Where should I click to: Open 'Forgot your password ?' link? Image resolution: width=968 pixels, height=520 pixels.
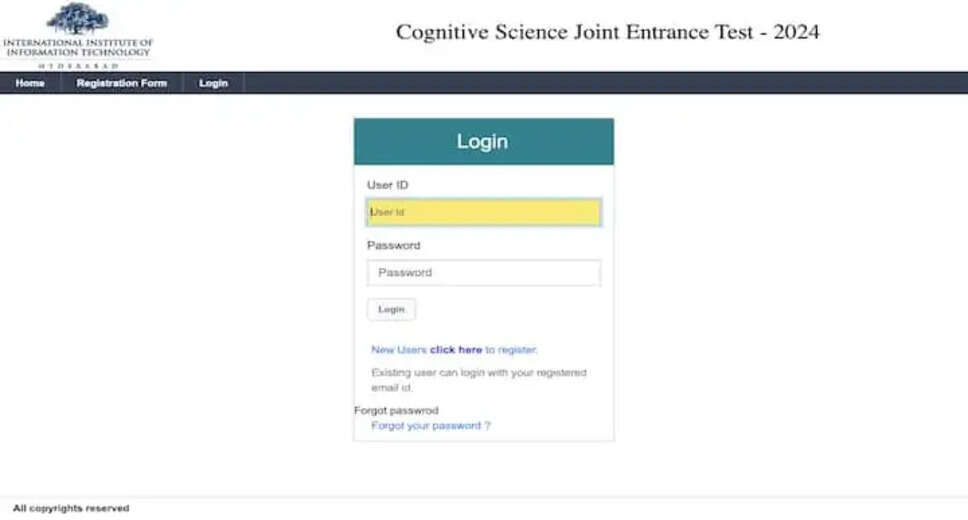click(x=431, y=426)
